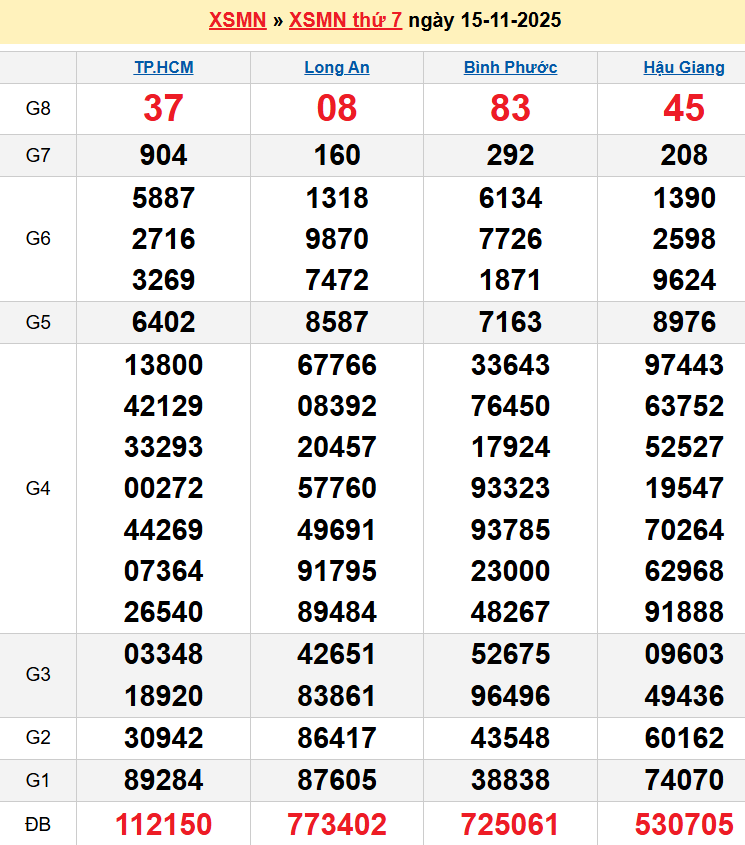
Task: Select the special prize number 112150
Action: coord(164,824)
